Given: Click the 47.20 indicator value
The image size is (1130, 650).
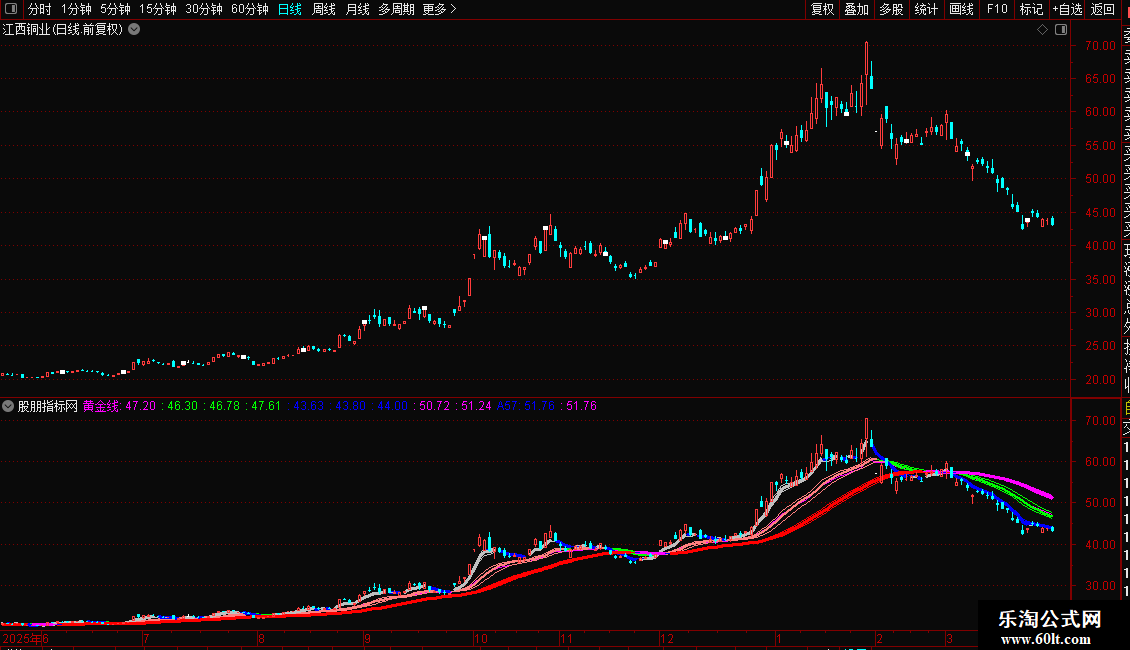Looking at the screenshot, I should coord(141,406).
